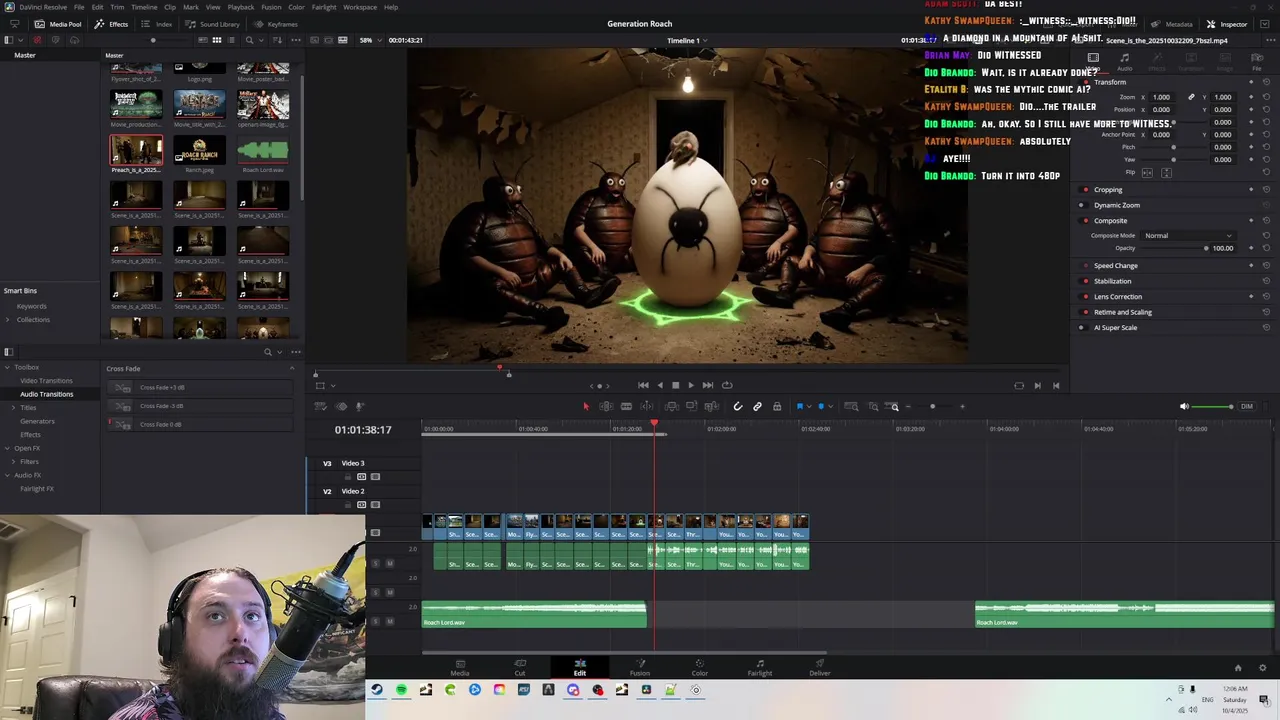Open the Timeline 1 name dropdown
Image resolution: width=1280 pixels, height=720 pixels.
pyautogui.click(x=687, y=41)
